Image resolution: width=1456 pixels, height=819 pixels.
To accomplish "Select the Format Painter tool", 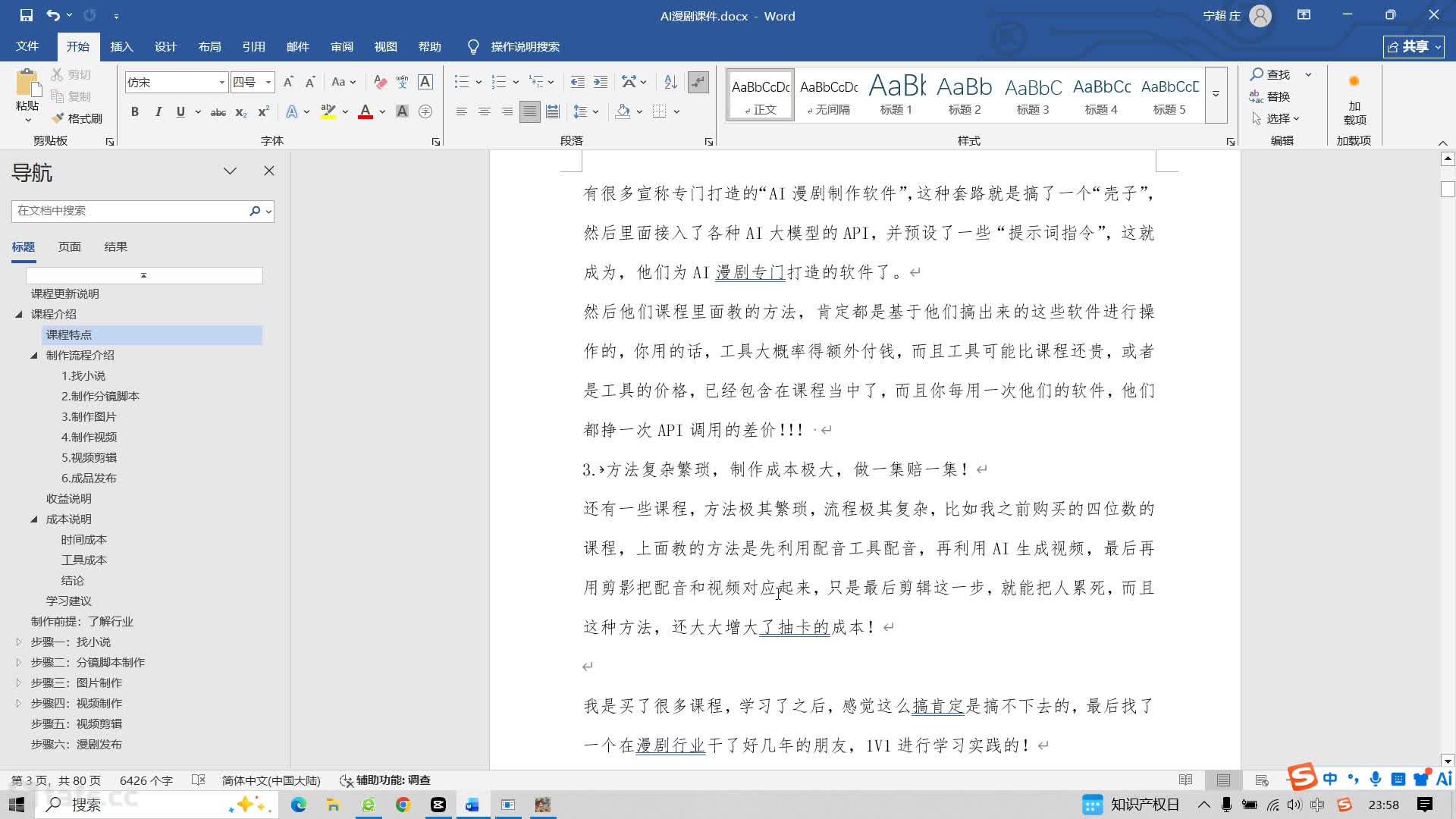I will click(x=77, y=118).
